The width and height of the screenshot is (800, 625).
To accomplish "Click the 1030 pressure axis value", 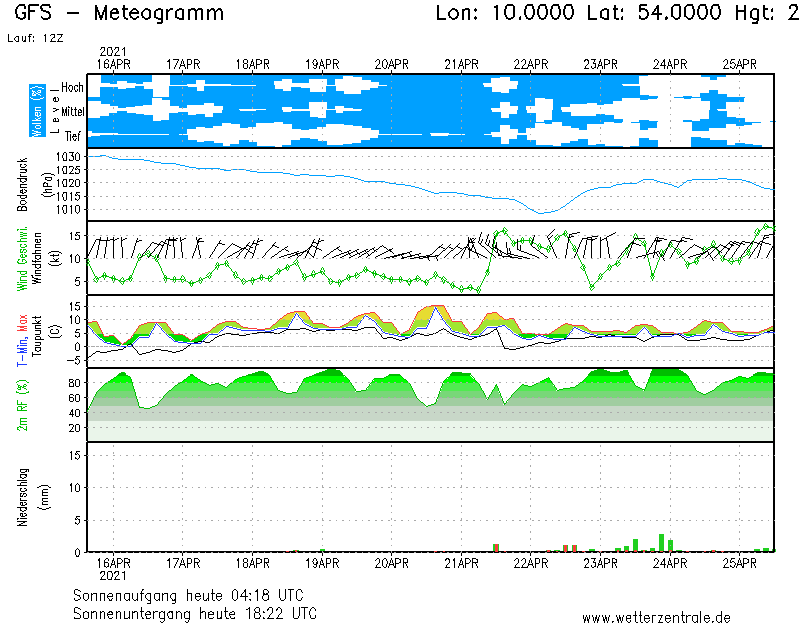I will pos(68,158).
